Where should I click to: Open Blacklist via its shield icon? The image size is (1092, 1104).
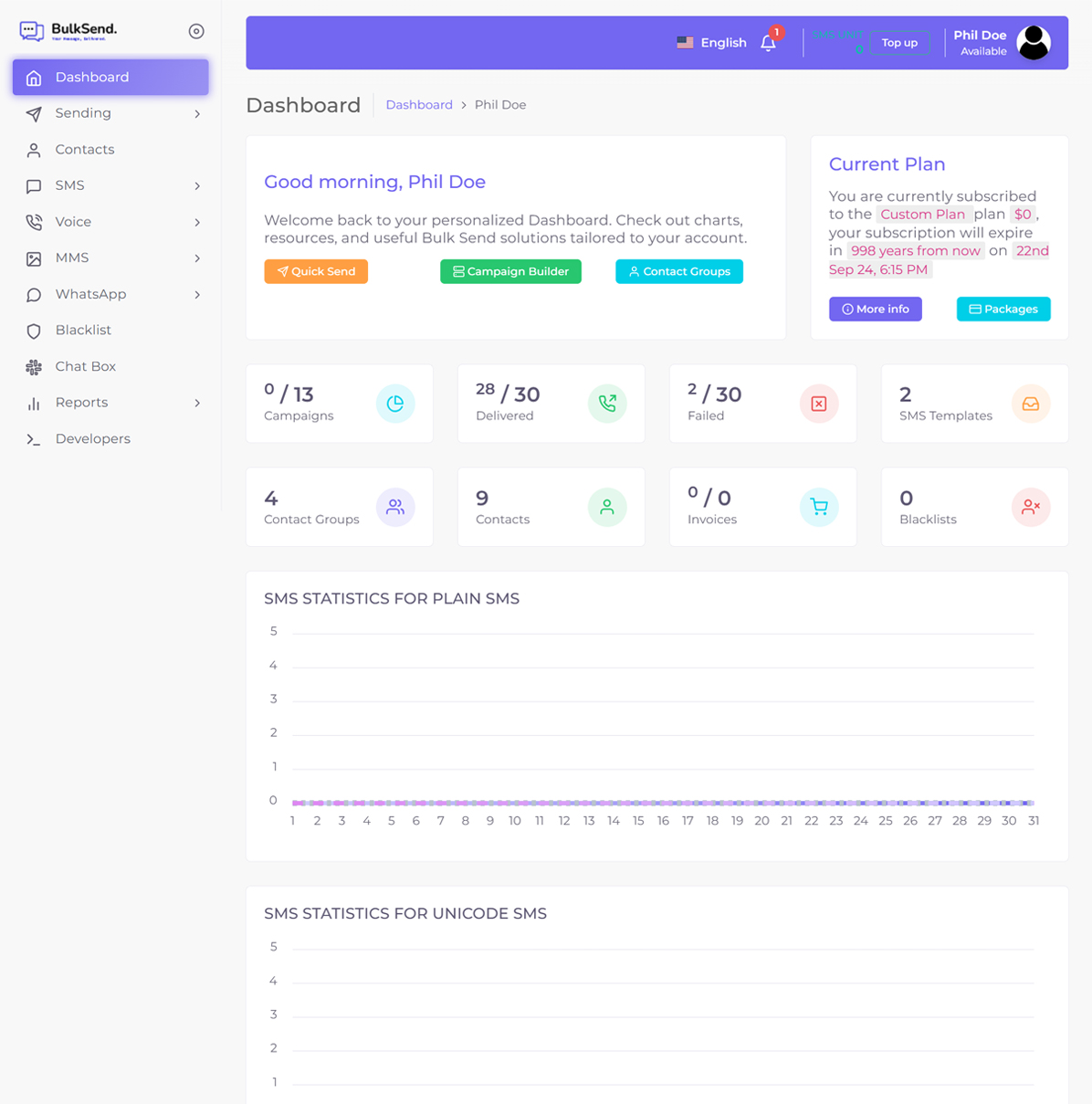pyautogui.click(x=34, y=330)
